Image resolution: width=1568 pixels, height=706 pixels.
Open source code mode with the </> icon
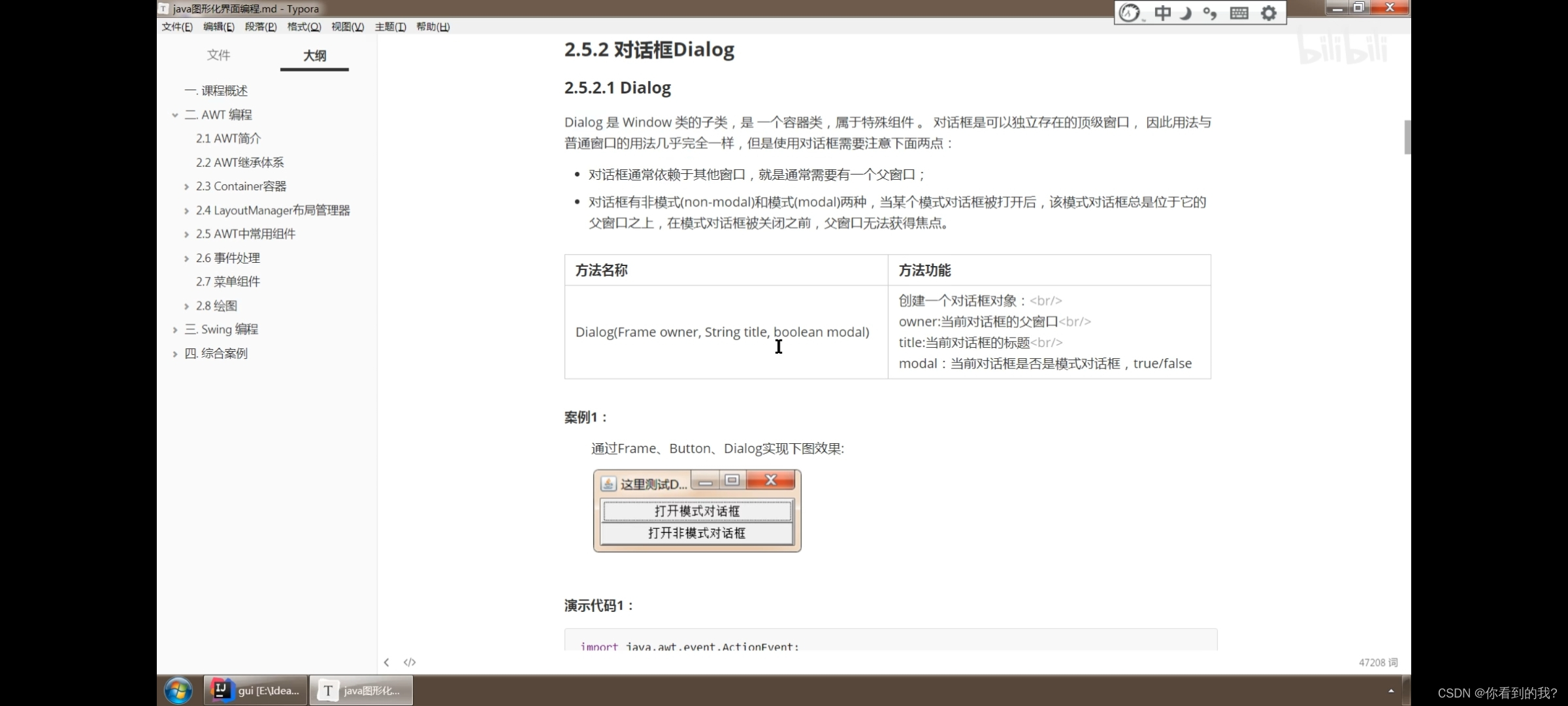[410, 662]
